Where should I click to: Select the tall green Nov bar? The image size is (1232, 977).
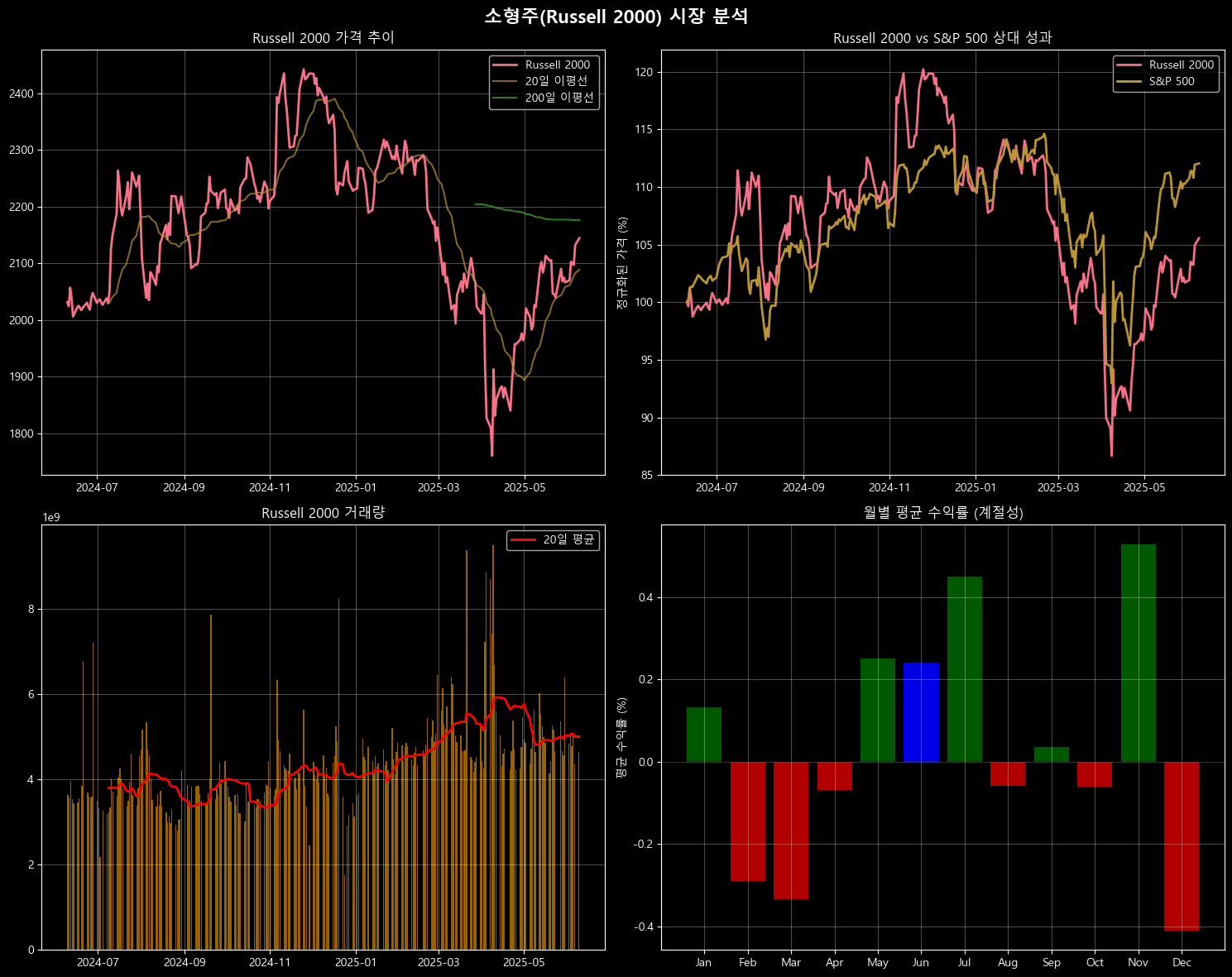point(1138,653)
